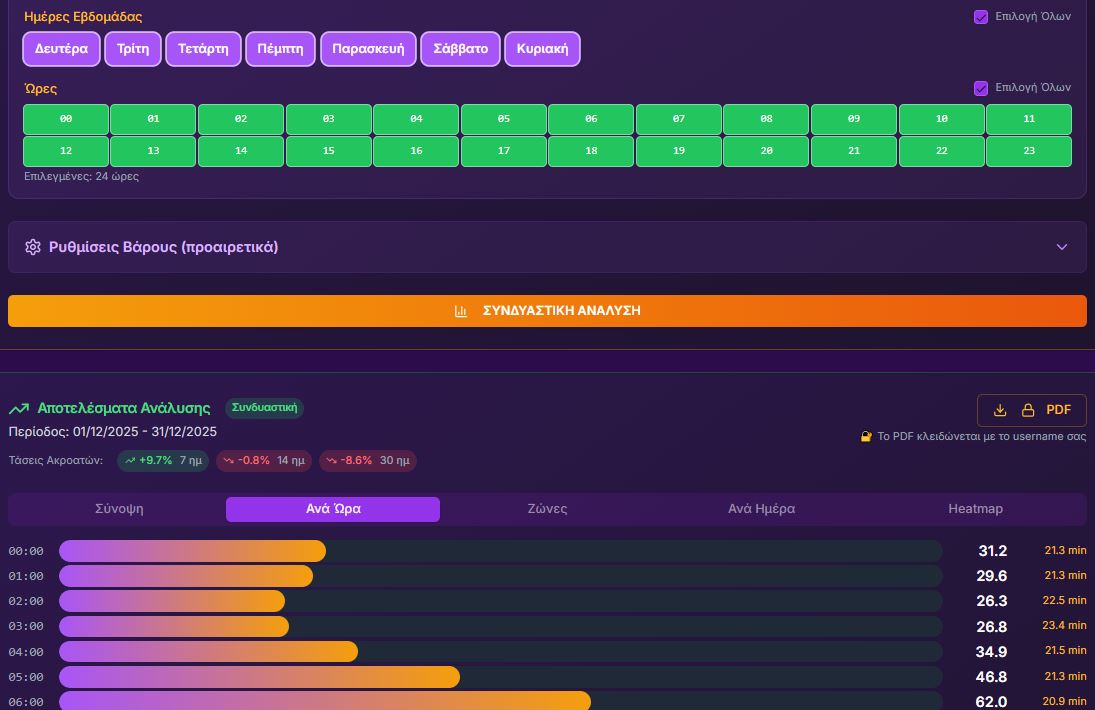Toggle hour 01 selection
Screen dimensions: 1095x710
point(153,119)
